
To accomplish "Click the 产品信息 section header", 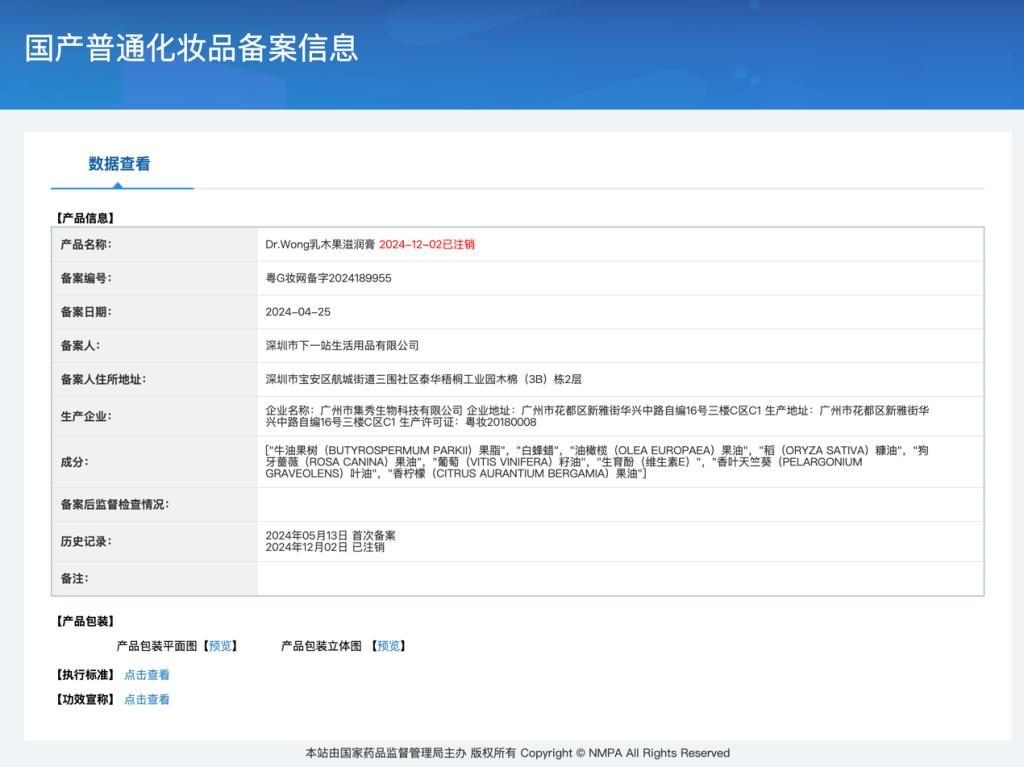I will coord(85,216).
